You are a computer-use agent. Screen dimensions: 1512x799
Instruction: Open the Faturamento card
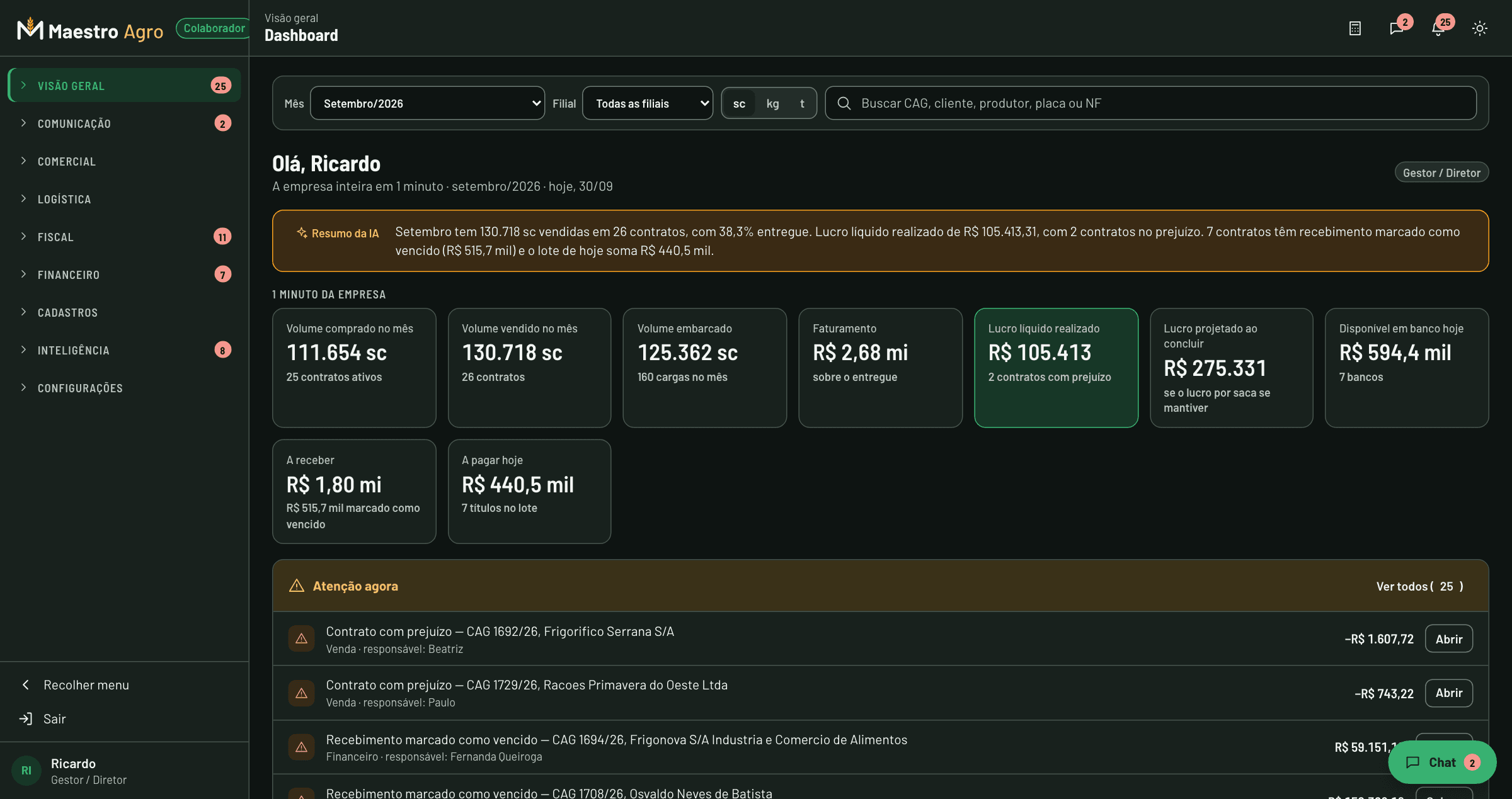[880, 368]
